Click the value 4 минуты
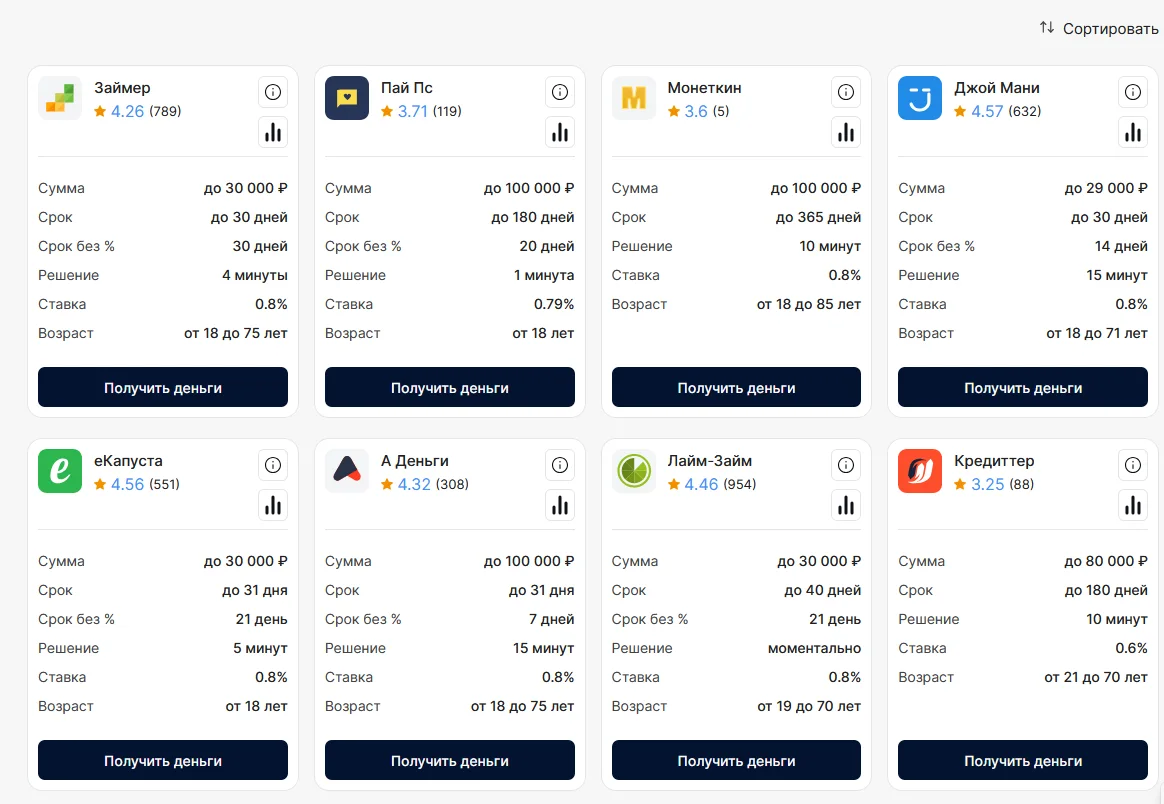Screen dimensions: 1164x804 tap(255, 275)
